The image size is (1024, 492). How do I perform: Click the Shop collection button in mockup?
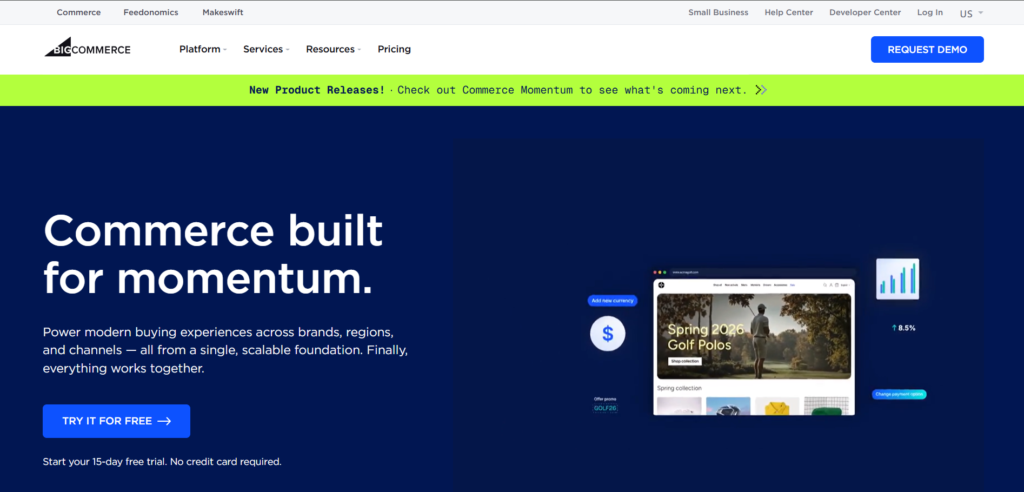pyautogui.click(x=684, y=361)
